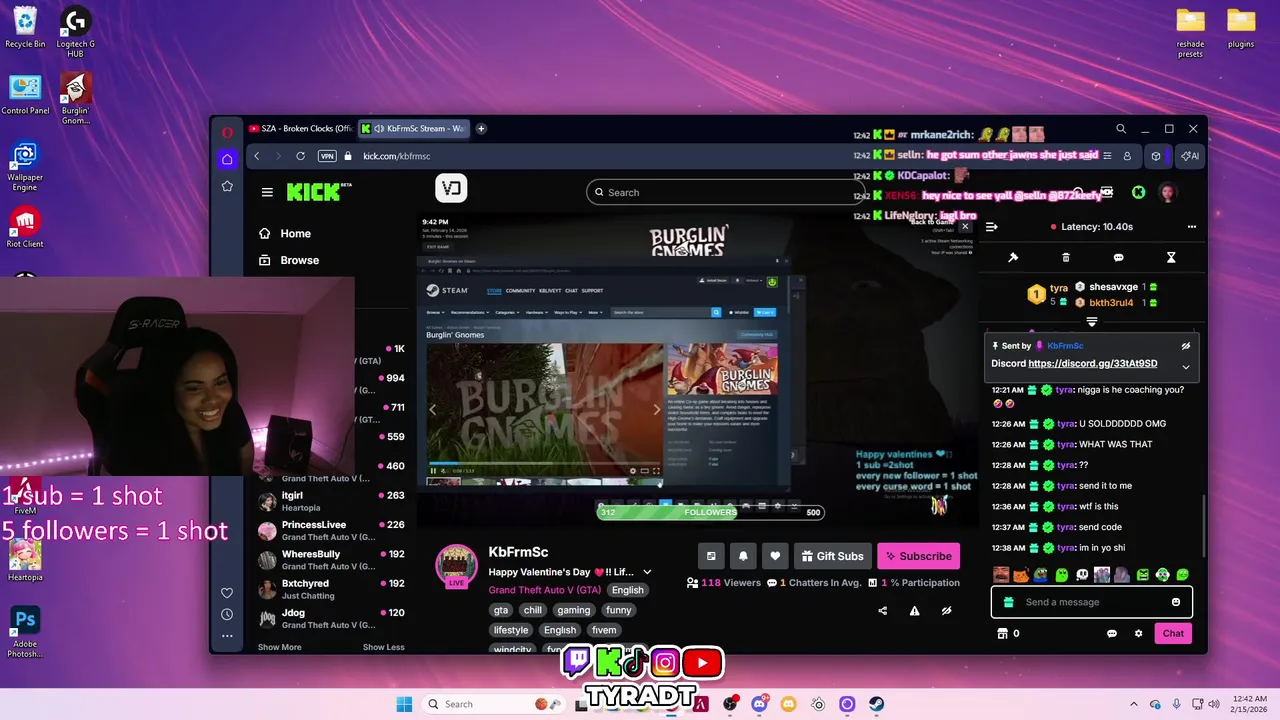Click the chat identity bubble icon near Chat button
Viewport: 1280px width, 720px height.
click(1112, 633)
